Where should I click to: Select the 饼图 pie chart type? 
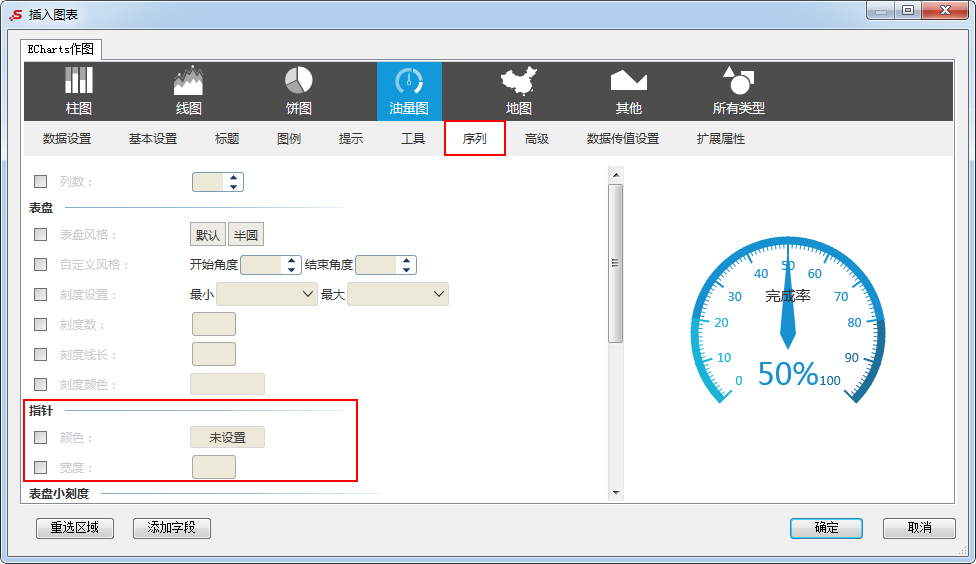click(x=299, y=91)
